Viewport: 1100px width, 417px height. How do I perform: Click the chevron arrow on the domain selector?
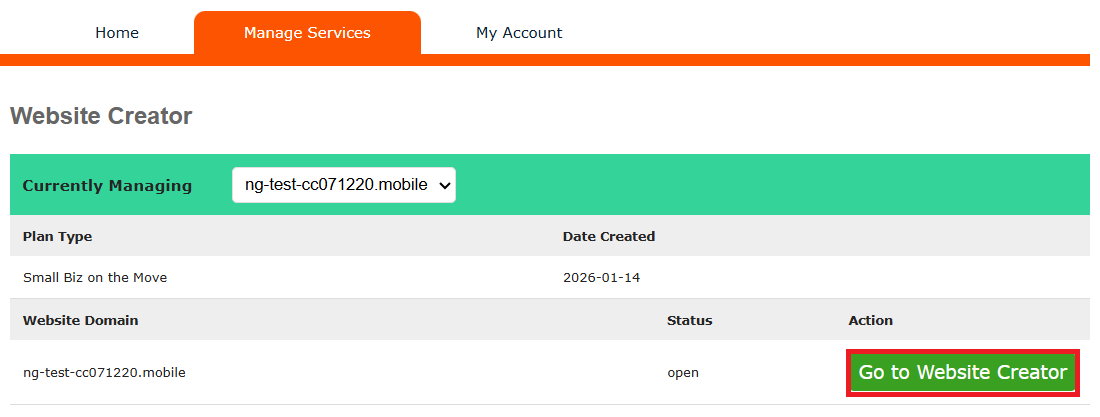point(444,185)
